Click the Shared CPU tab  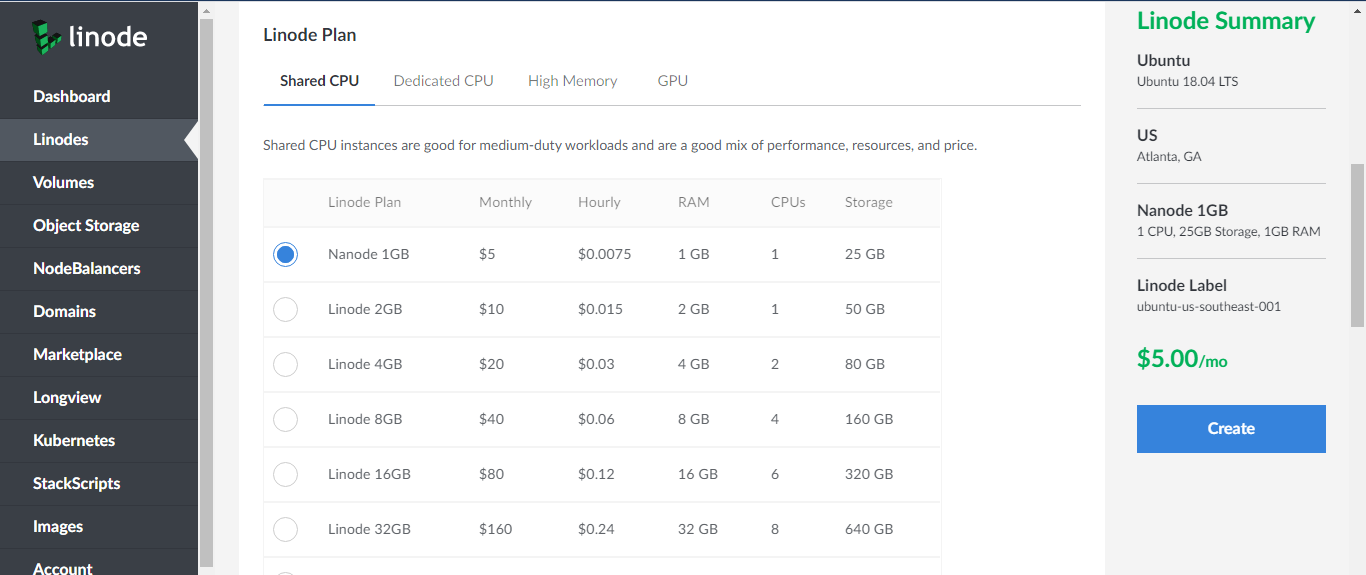tap(319, 81)
